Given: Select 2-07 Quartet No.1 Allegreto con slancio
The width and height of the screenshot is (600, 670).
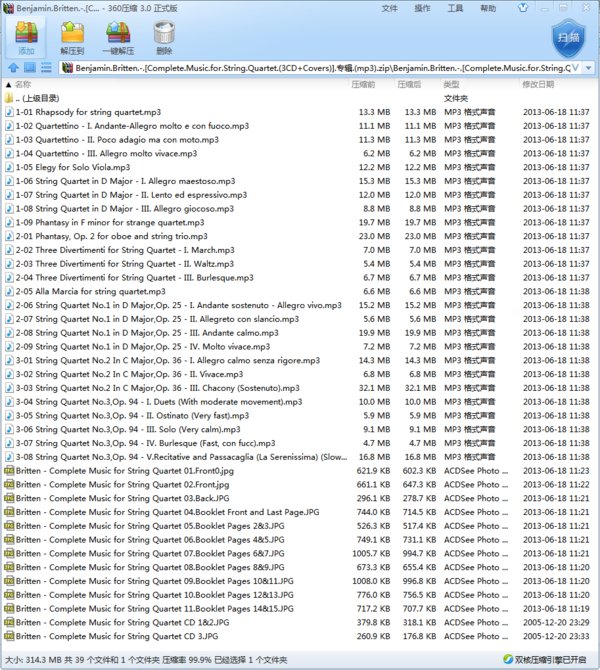Looking at the screenshot, I should pos(300,319).
